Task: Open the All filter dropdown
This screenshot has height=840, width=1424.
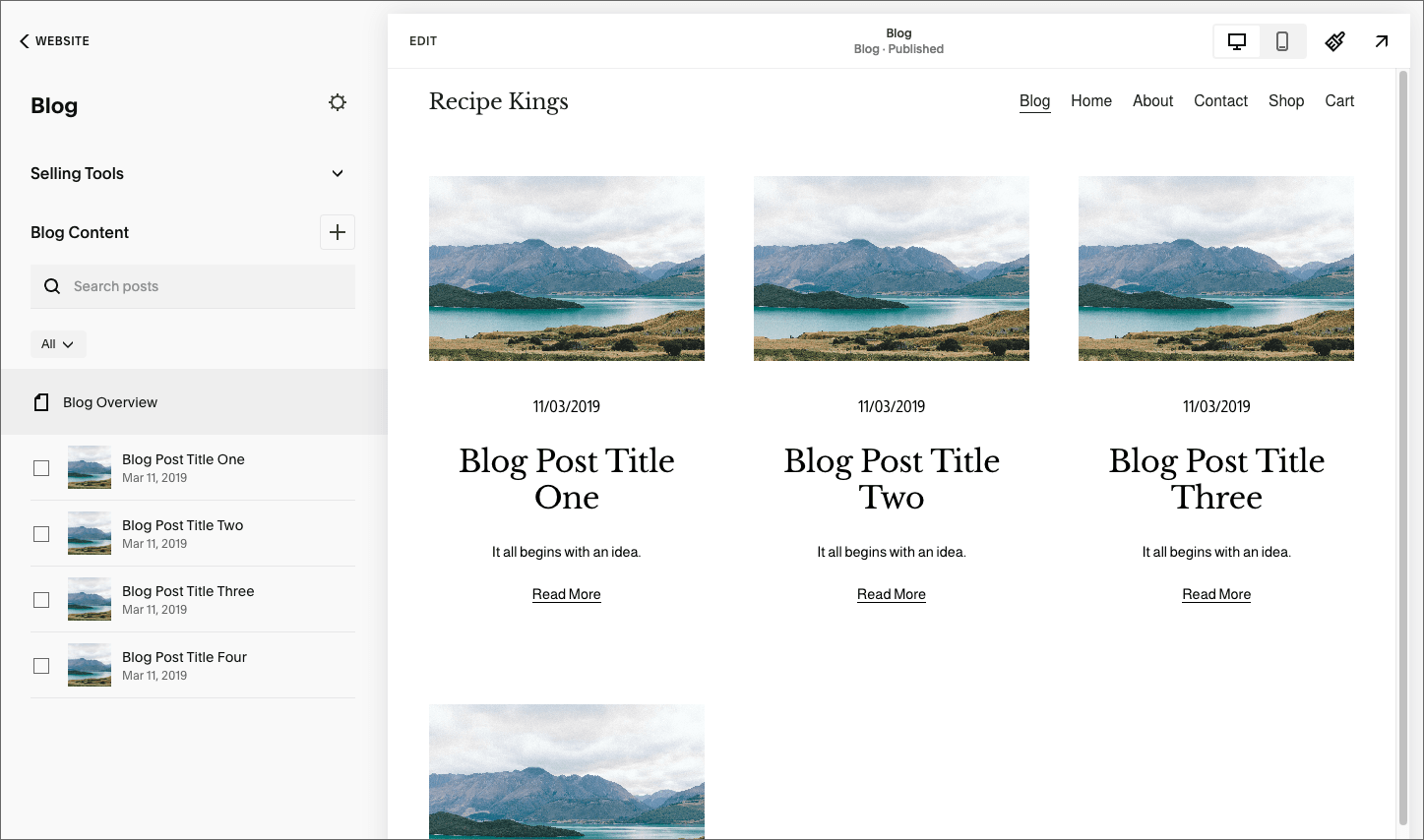Action: point(58,343)
